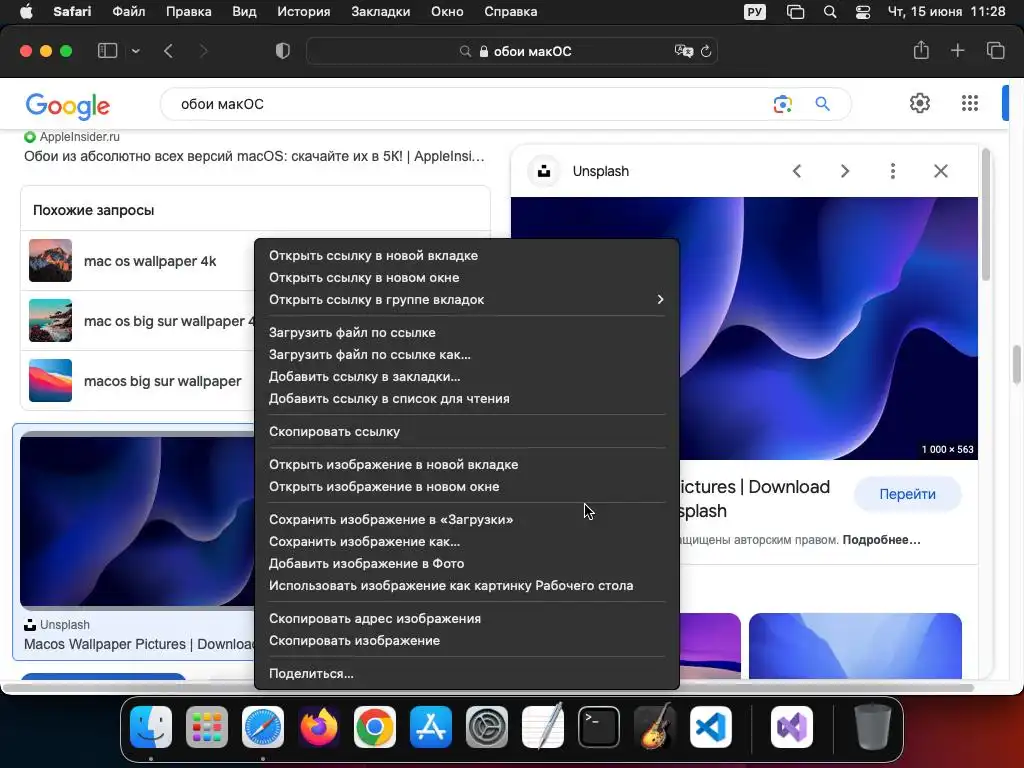1024x768 pixels.
Task: Show next image in Unsplash panel
Action: tap(844, 171)
